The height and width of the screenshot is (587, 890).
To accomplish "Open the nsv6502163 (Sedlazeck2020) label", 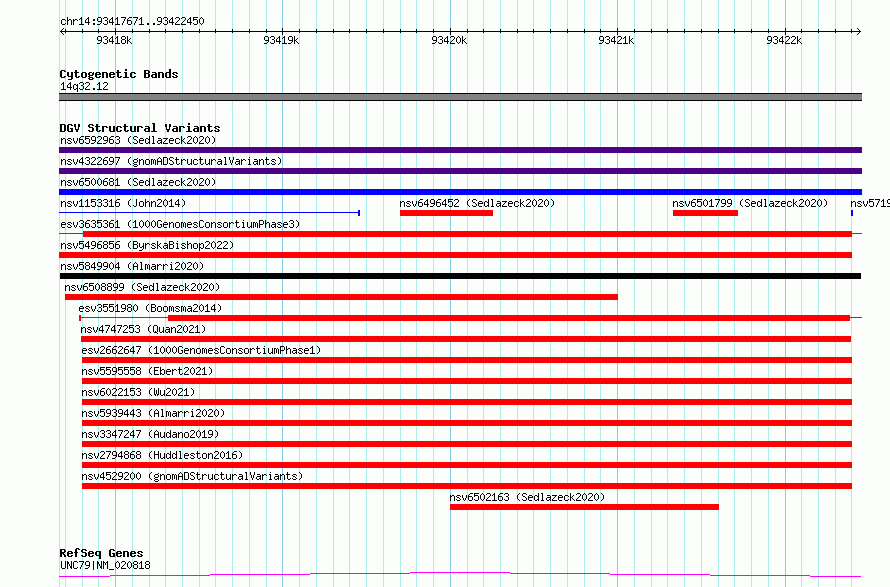I will (x=527, y=497).
